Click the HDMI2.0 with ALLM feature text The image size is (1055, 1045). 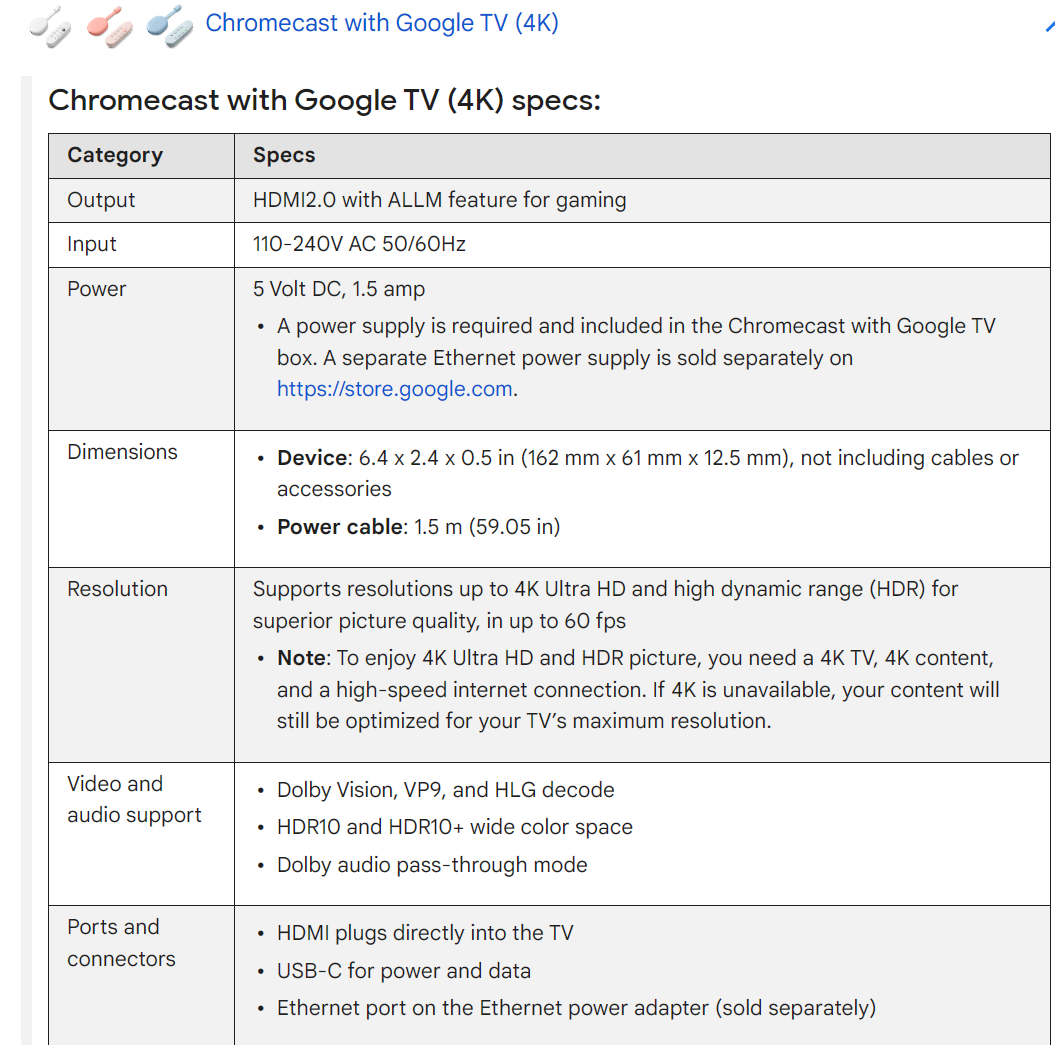439,200
